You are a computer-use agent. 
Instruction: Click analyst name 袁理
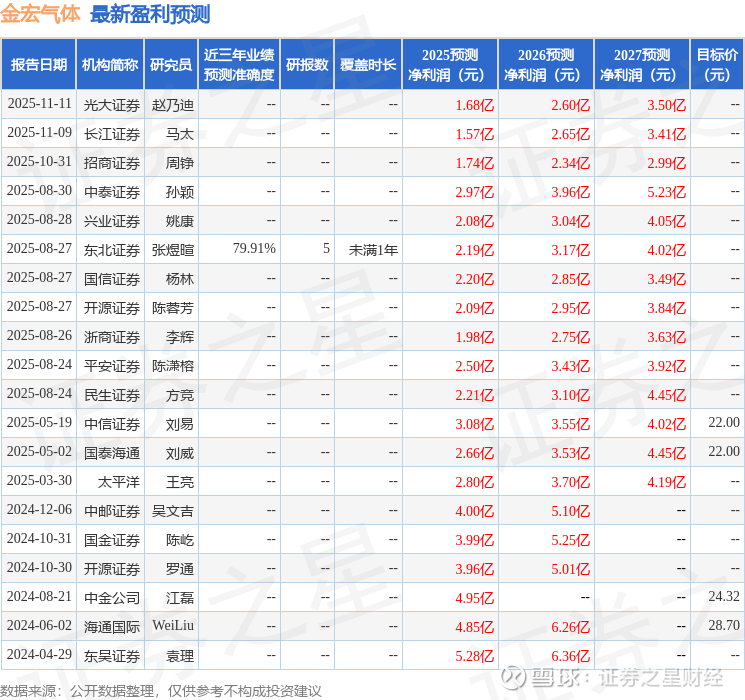(180, 656)
